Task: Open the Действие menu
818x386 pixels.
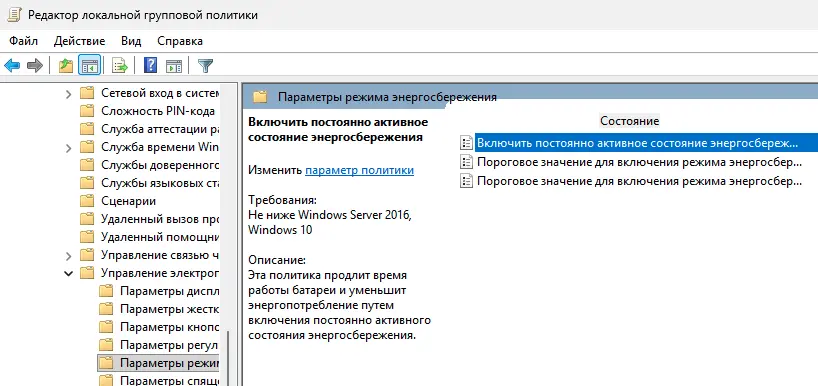Action: (x=79, y=41)
